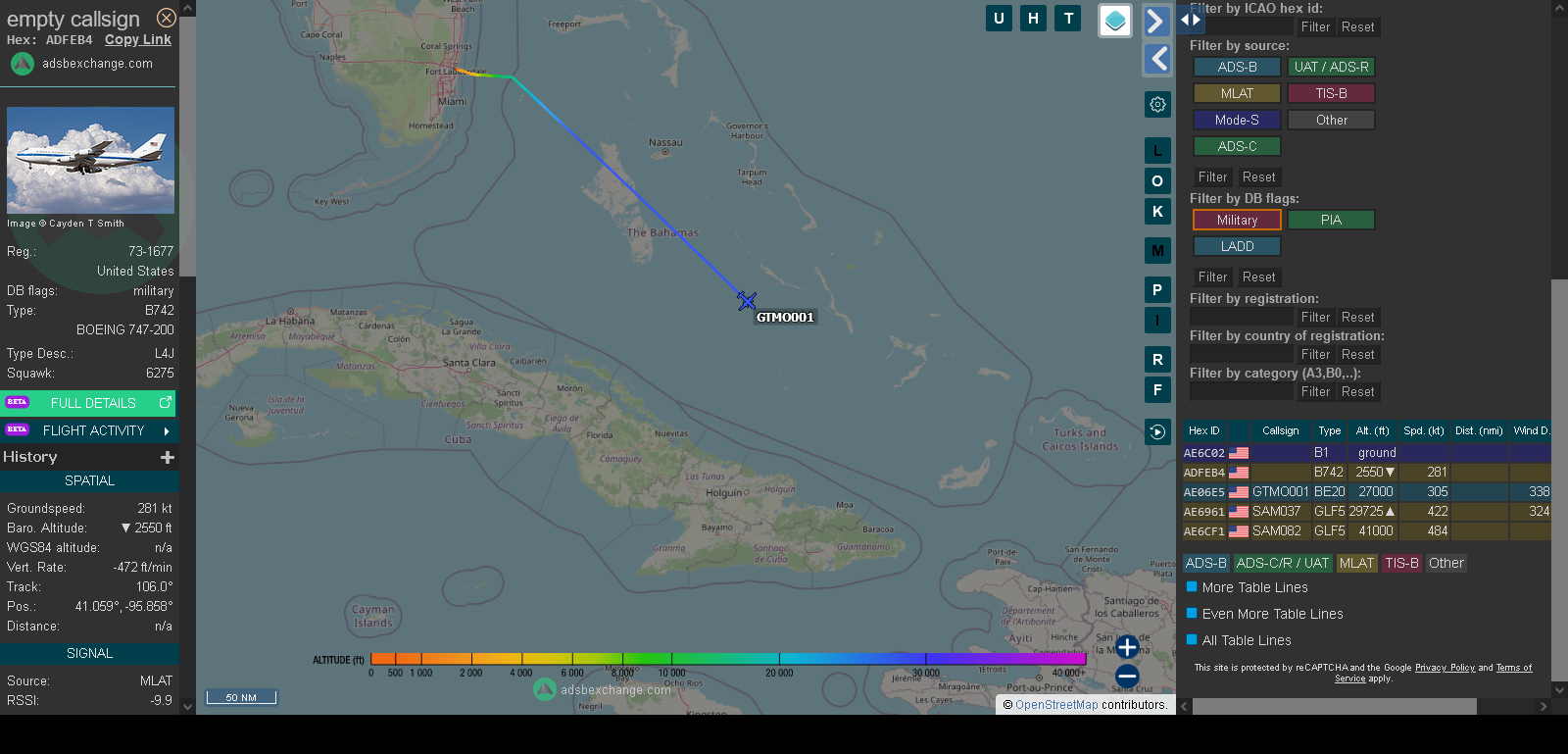Sort table by Alt. (ft) column
Viewport: 1568px width, 754px height.
click(1372, 430)
